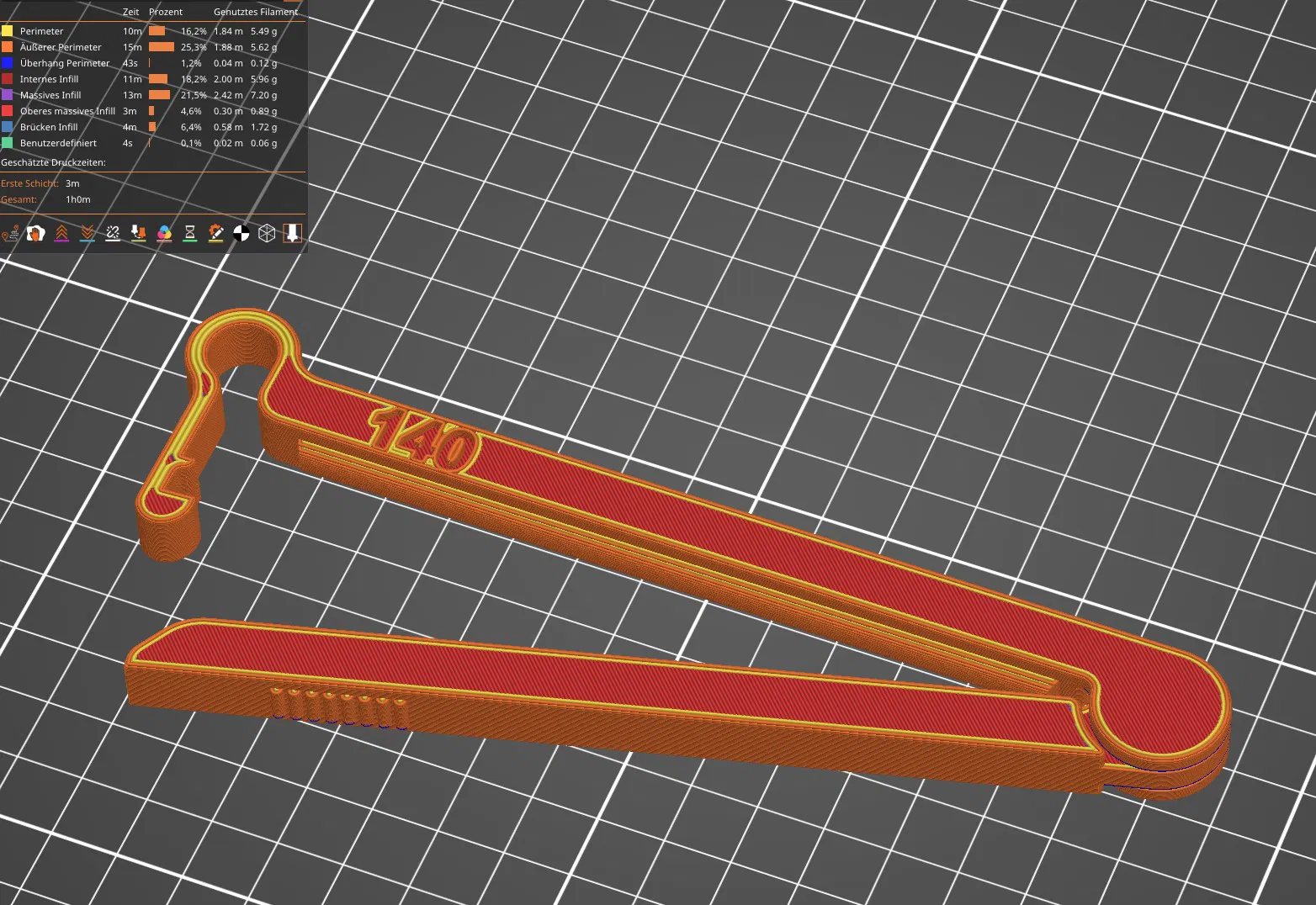This screenshot has height=905, width=1316.
Task: Click the 16,2% Perimeter percentage value
Action: tap(194, 31)
